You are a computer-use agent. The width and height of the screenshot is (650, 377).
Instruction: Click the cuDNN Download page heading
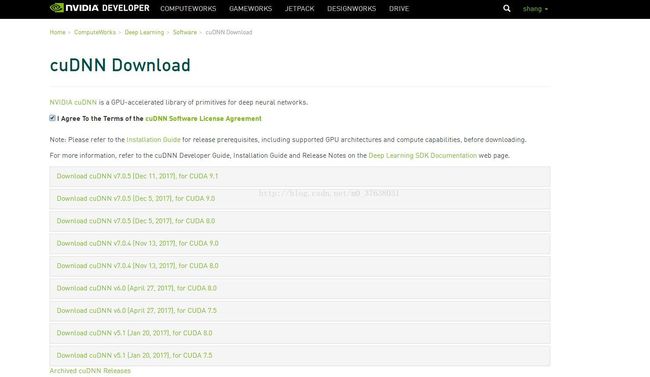point(120,66)
